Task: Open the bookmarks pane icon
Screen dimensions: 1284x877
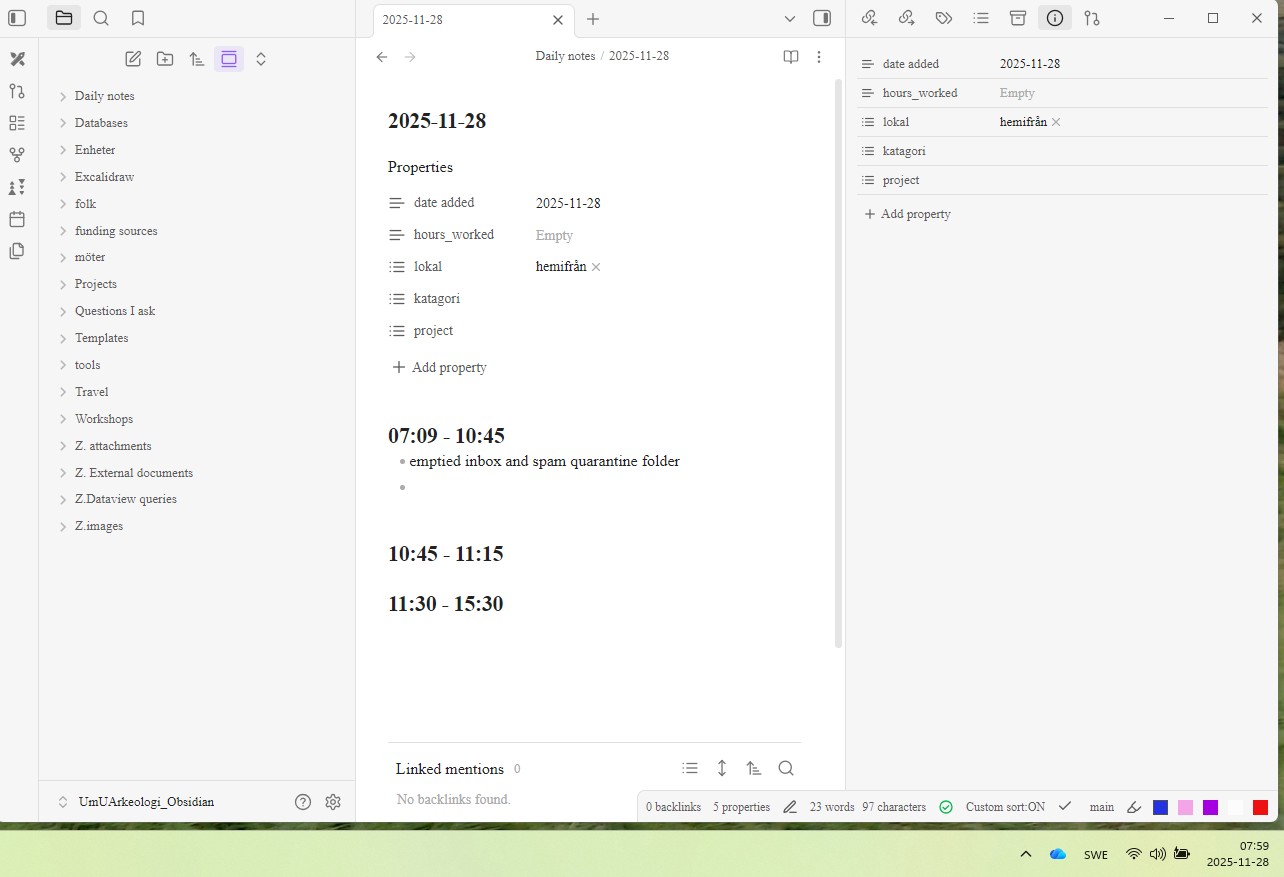Action: 138,18
